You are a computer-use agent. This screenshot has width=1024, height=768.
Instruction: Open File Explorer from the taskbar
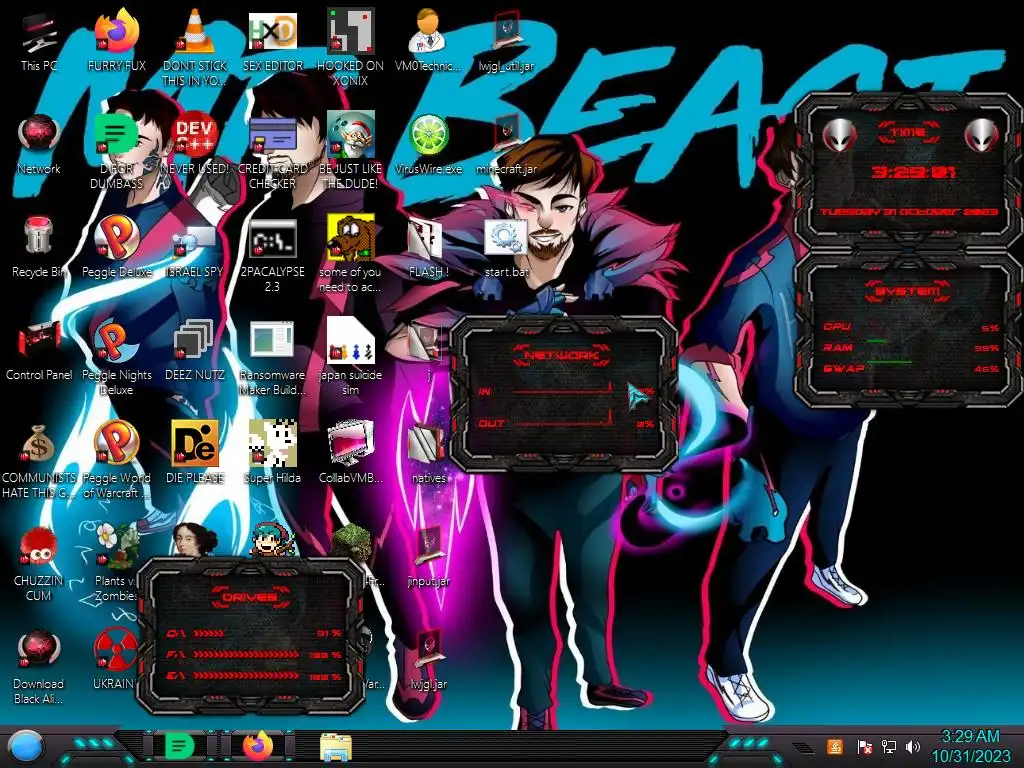pos(336,746)
